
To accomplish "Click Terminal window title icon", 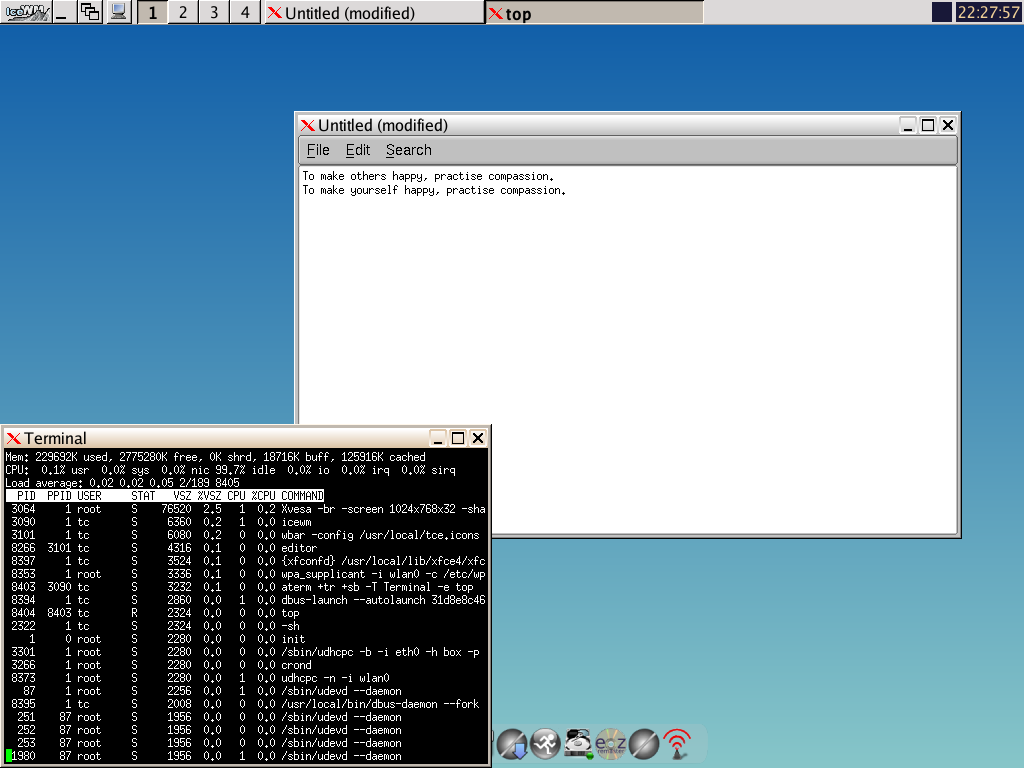I will (14, 438).
